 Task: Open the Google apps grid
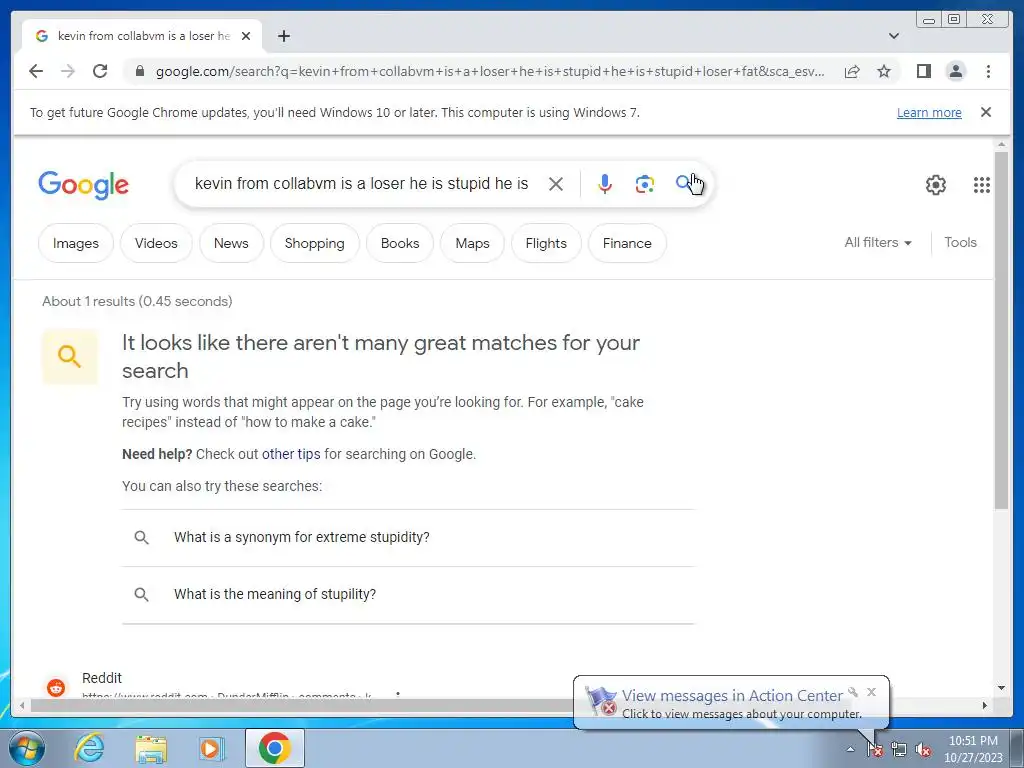[982, 185]
